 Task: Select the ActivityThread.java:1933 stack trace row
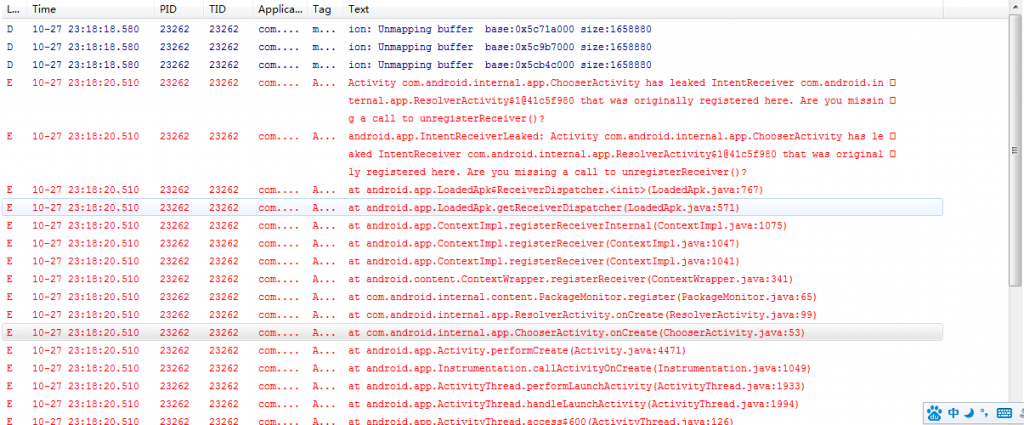472,386
